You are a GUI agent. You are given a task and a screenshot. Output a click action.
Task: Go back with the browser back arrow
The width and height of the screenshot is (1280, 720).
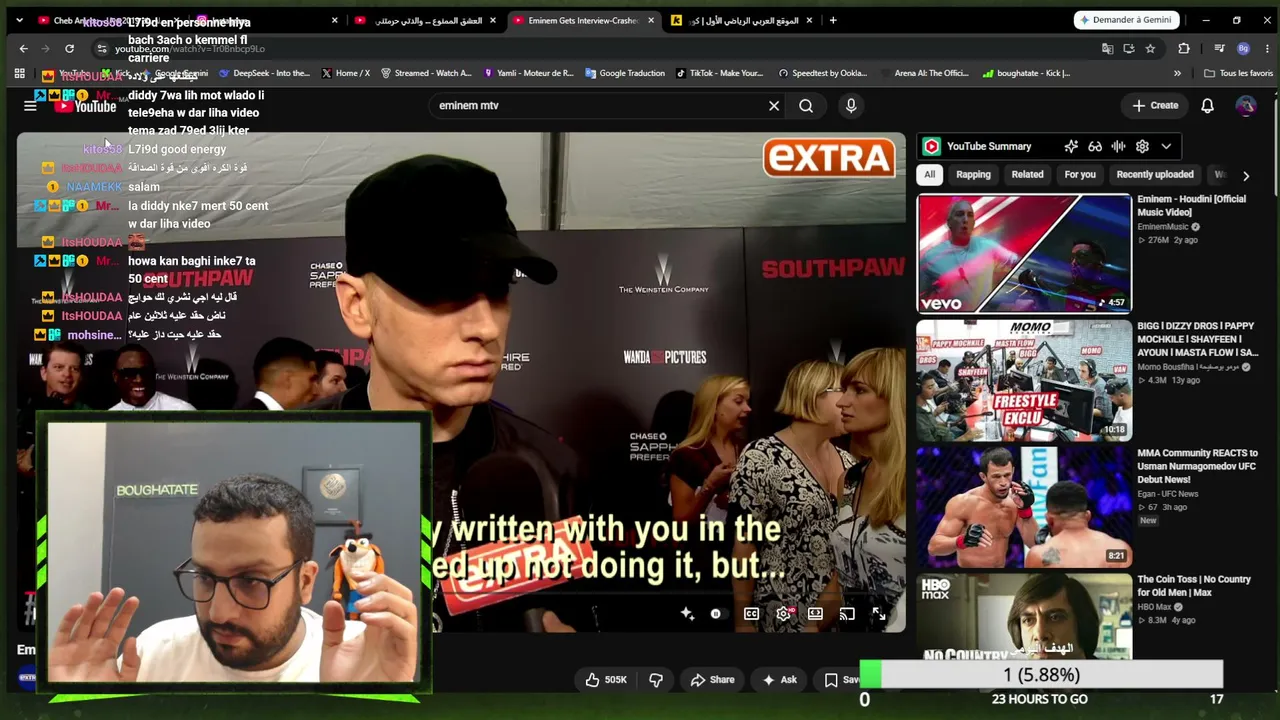(24, 48)
